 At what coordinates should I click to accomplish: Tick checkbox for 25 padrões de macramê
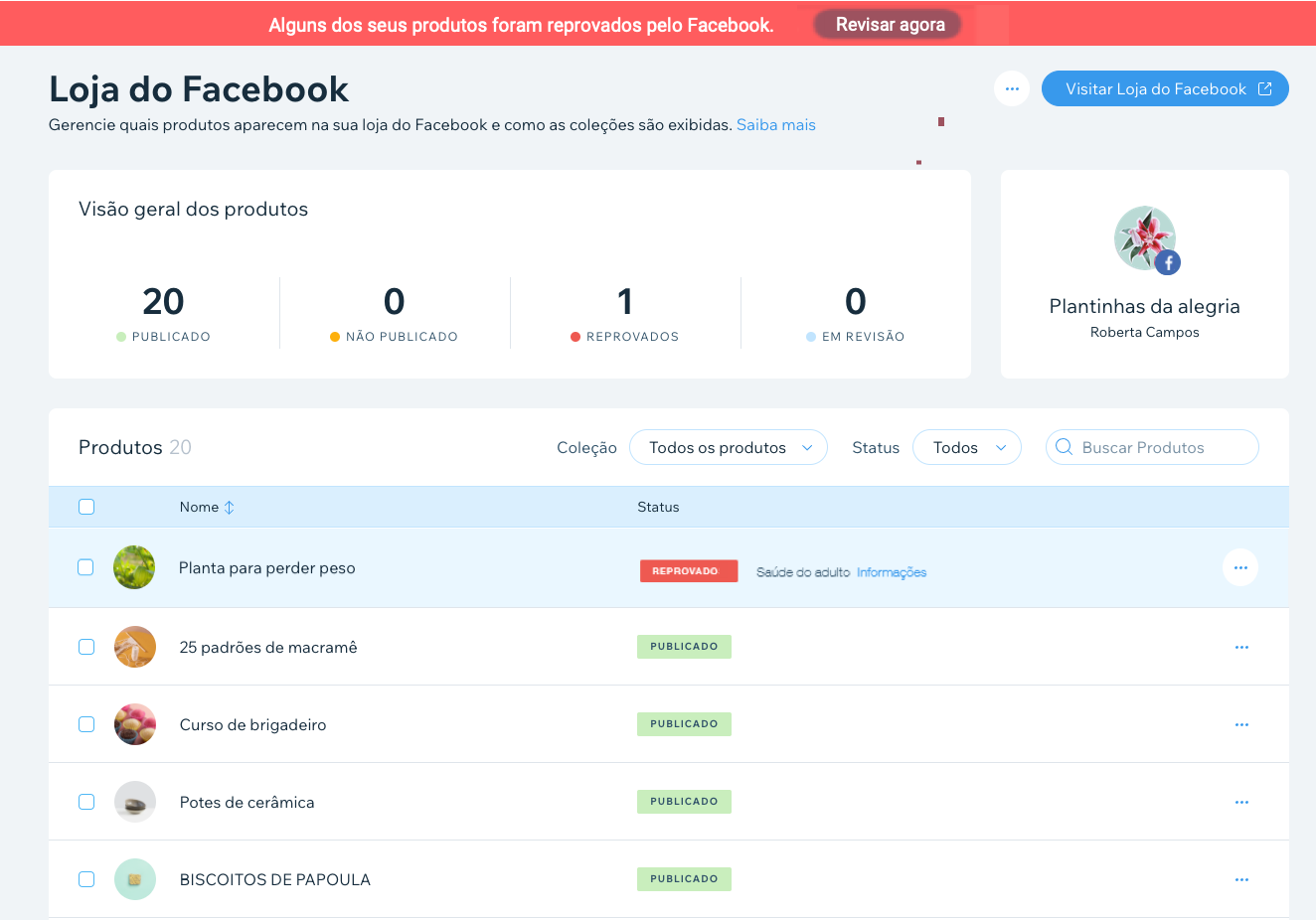point(86,647)
